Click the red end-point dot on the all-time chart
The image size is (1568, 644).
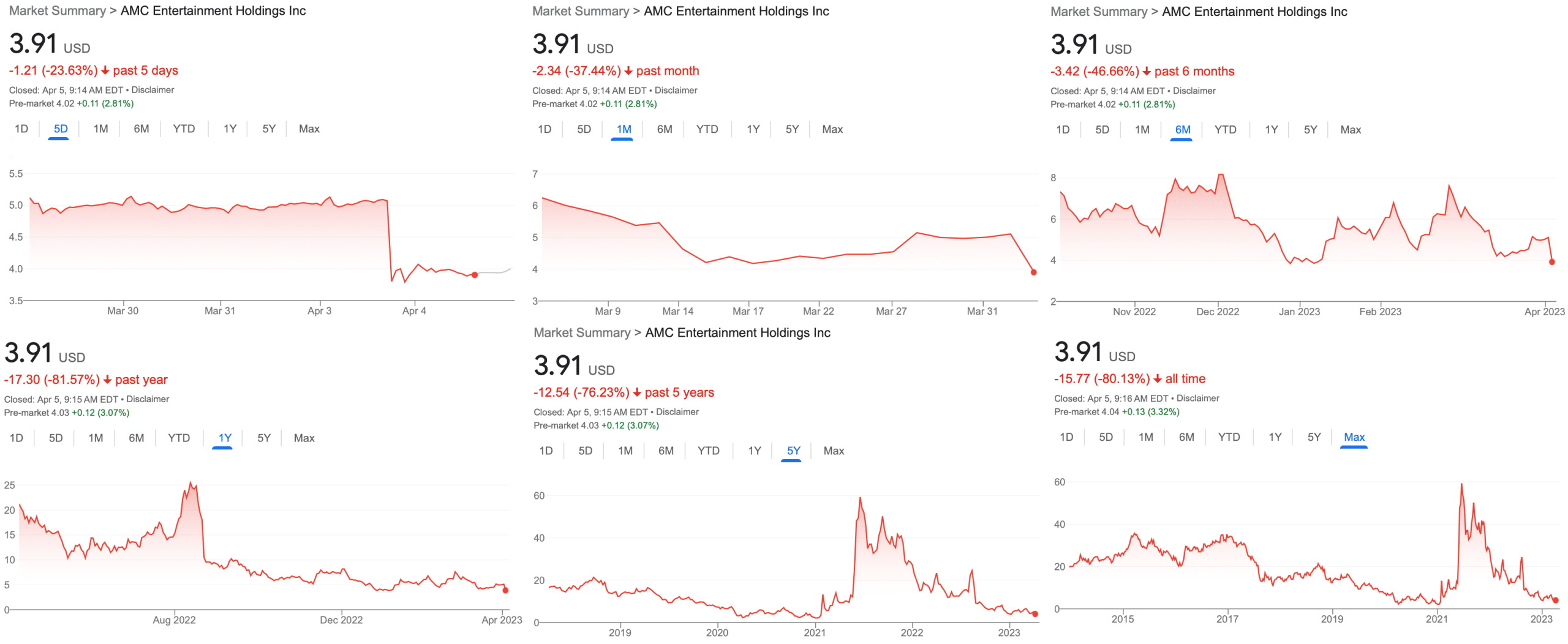coord(1555,601)
